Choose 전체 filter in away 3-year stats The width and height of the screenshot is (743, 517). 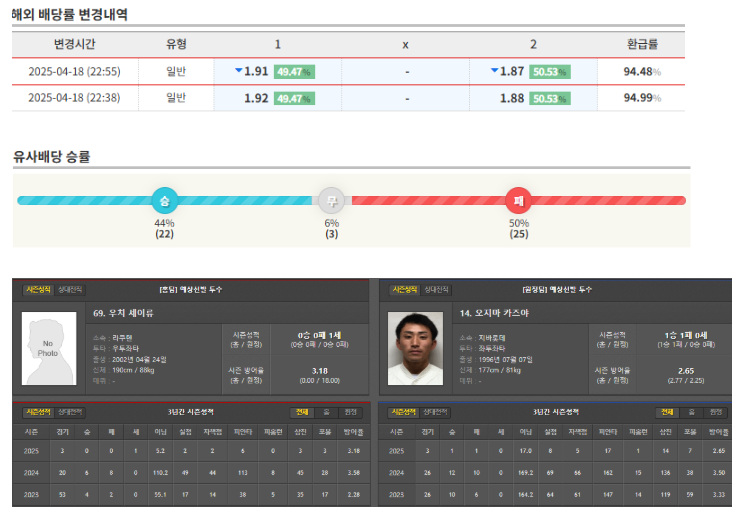tap(667, 412)
